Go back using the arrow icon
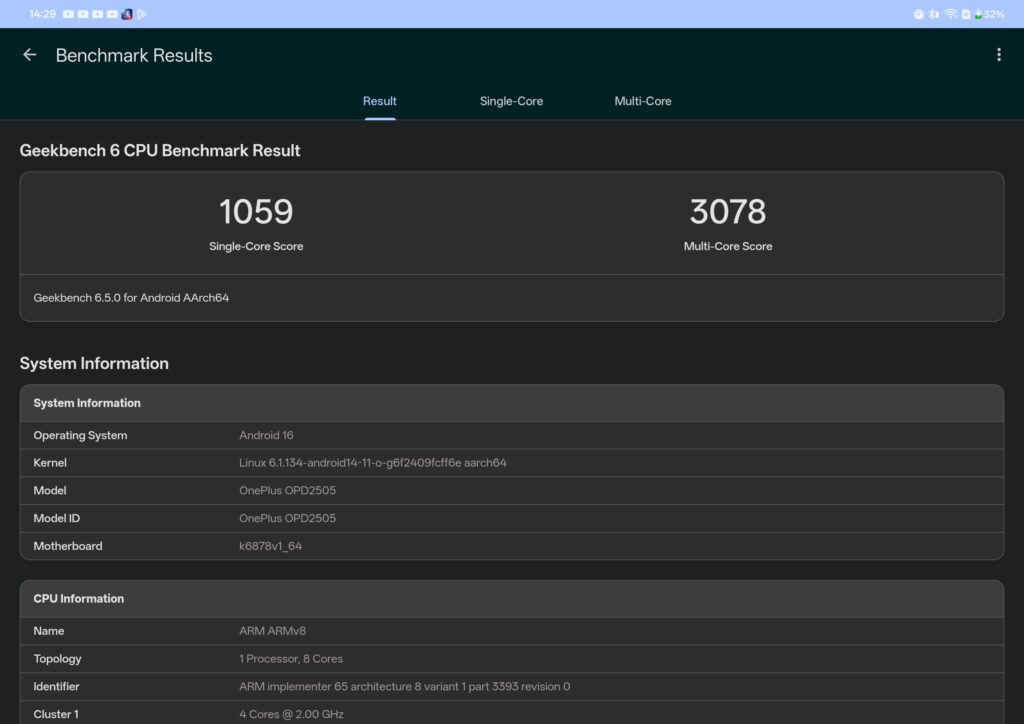The height and width of the screenshot is (724, 1024). pyautogui.click(x=29, y=55)
